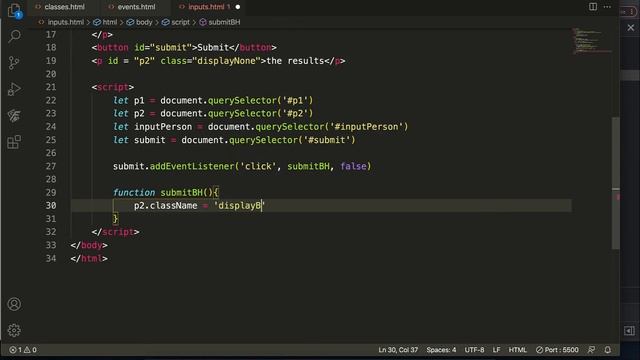Click the split editor right icon
This screenshot has height=360, width=640.
pyautogui.click(x=593, y=7)
